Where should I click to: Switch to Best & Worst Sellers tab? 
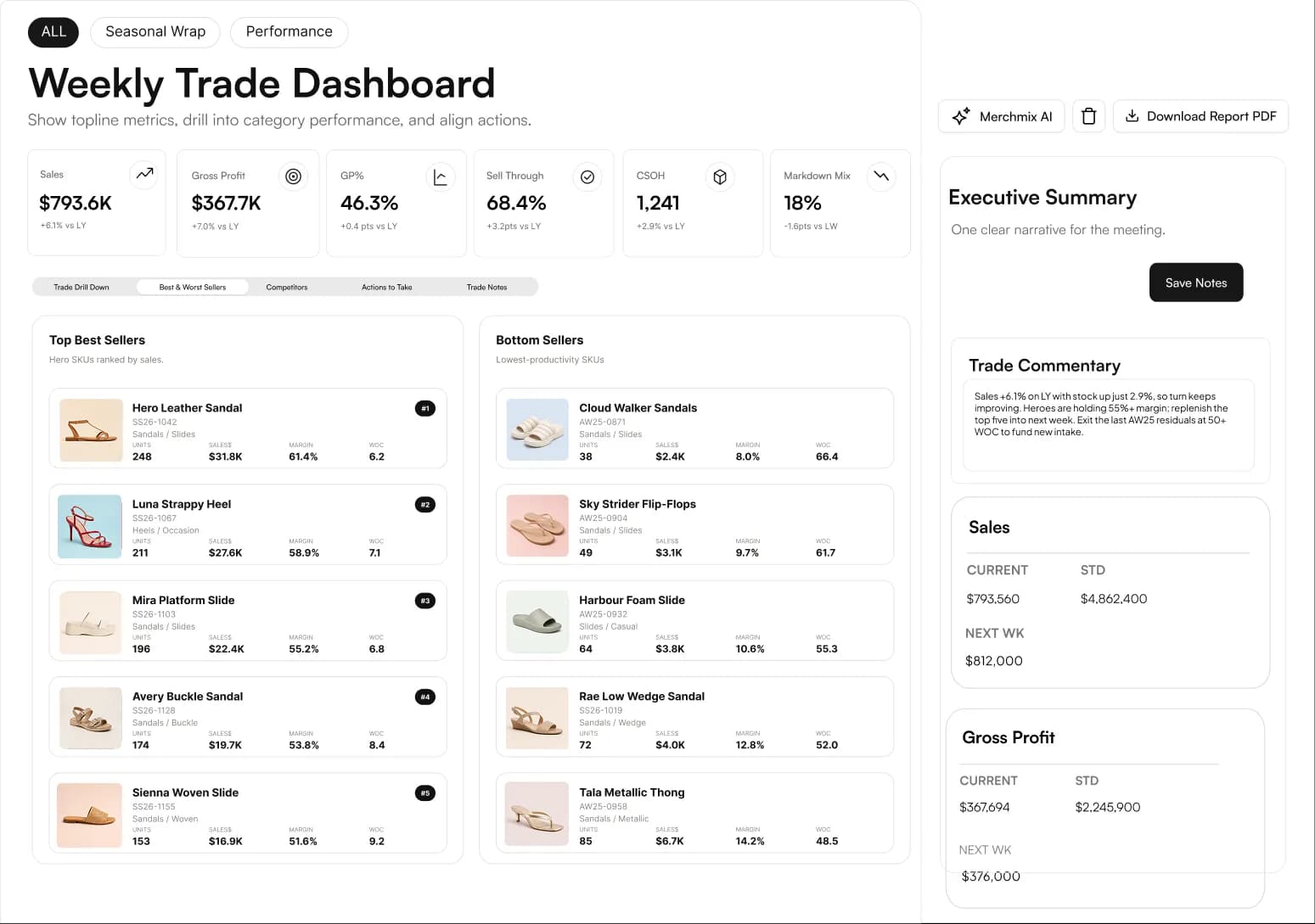193,287
